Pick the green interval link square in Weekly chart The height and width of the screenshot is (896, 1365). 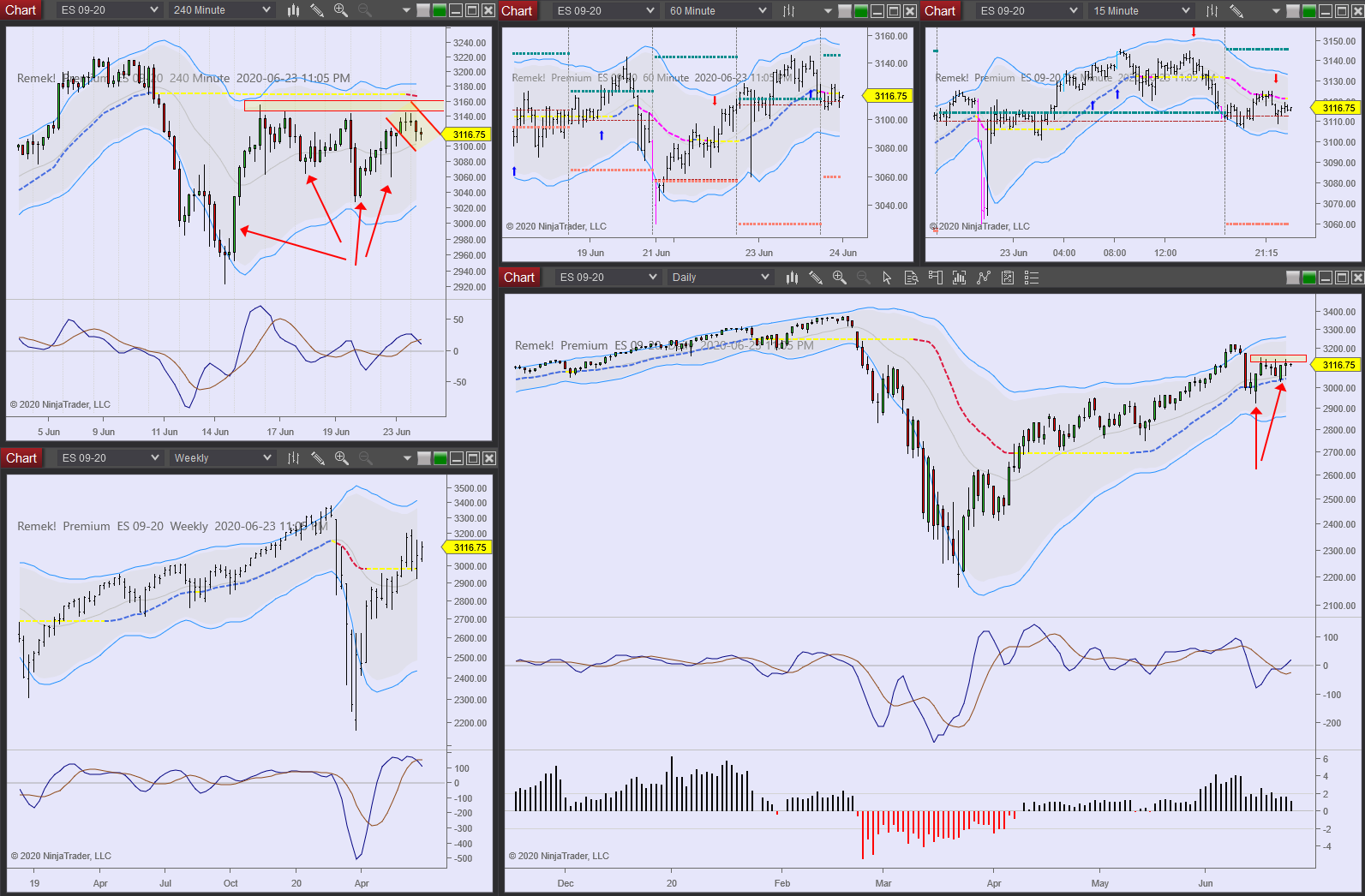pyautogui.click(x=440, y=458)
